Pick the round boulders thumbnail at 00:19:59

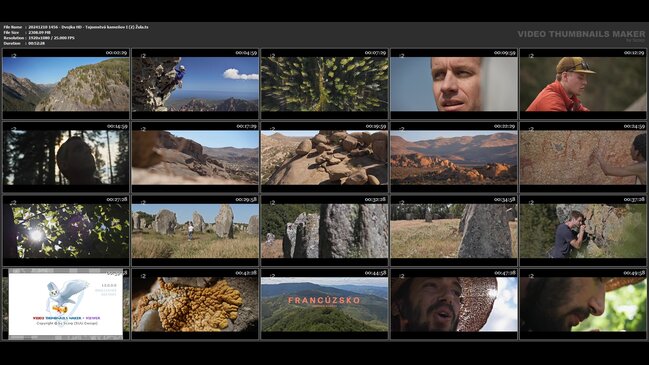click(324, 157)
